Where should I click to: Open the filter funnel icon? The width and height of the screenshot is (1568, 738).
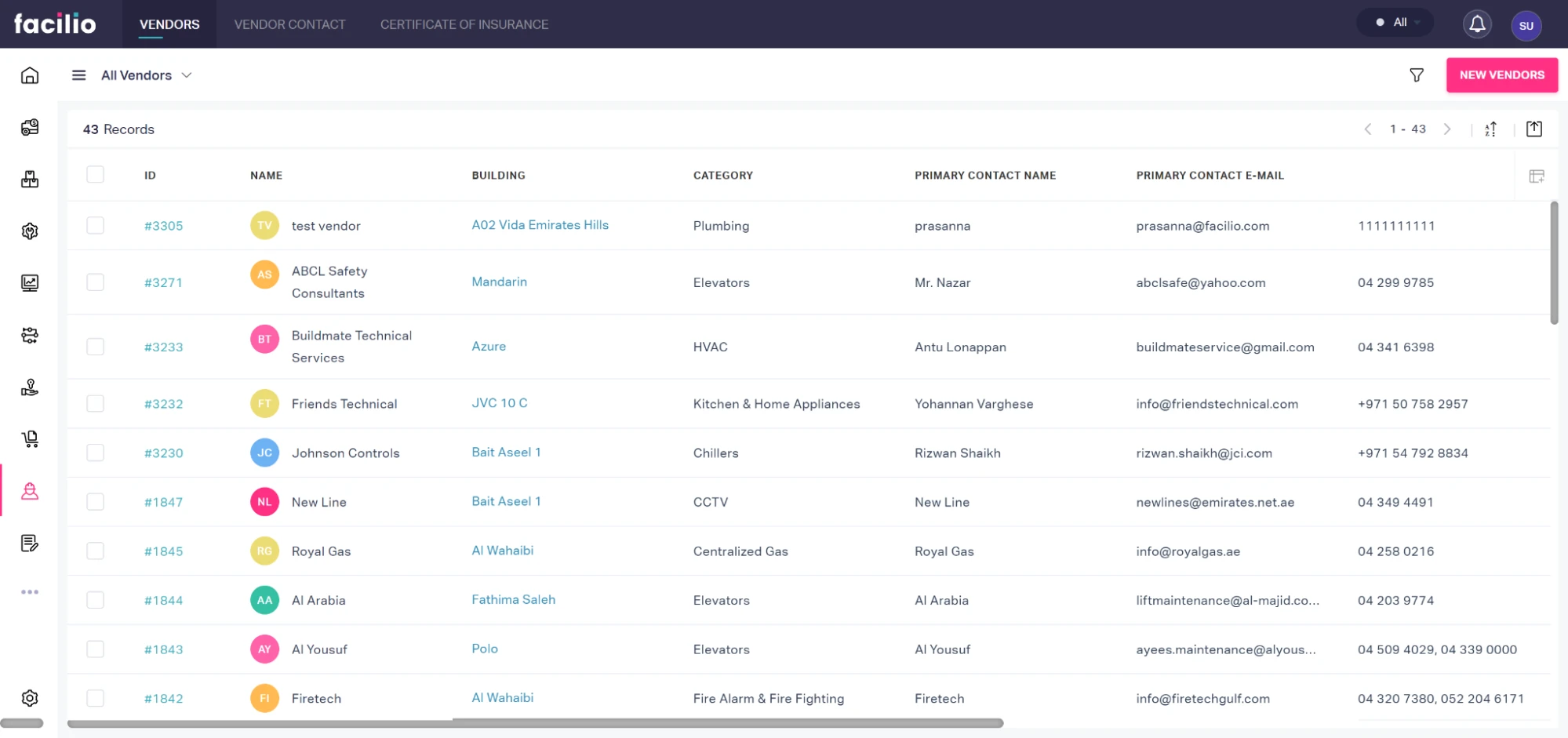1416,75
